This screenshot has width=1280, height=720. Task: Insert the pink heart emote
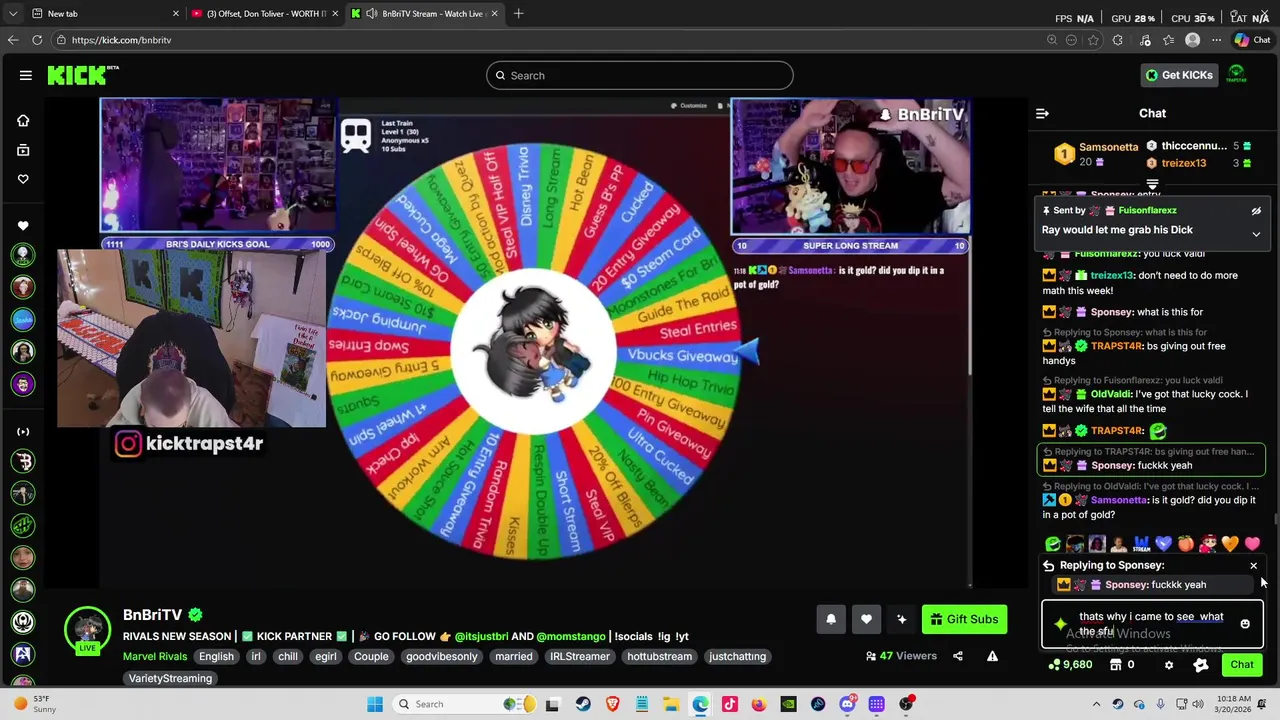point(1252,544)
